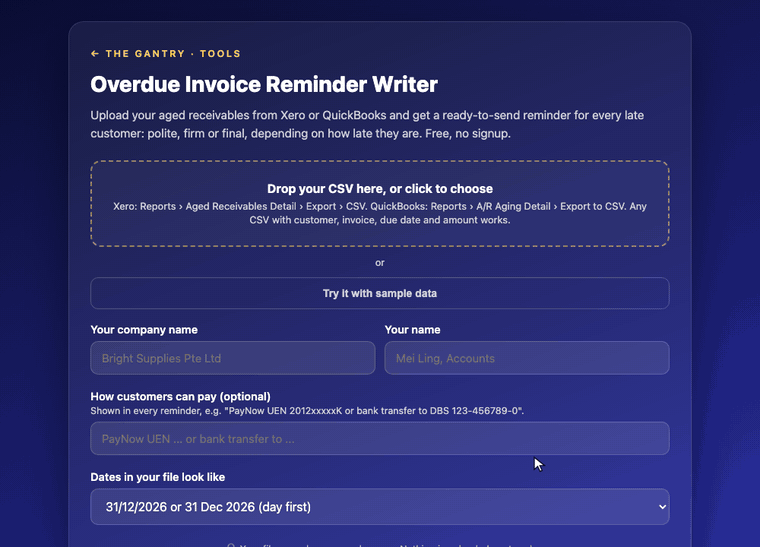Click the How customers can pay field
This screenshot has width=760, height=547.
coord(380,438)
